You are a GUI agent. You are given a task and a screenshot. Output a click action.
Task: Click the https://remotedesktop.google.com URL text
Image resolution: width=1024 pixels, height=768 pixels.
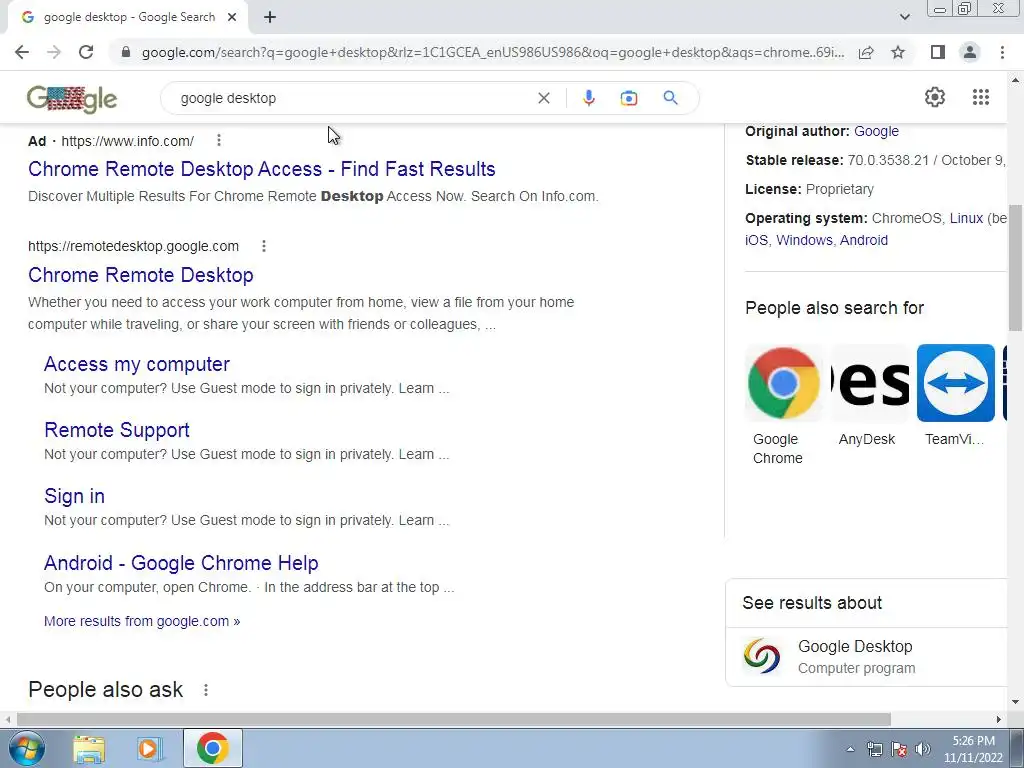point(133,246)
